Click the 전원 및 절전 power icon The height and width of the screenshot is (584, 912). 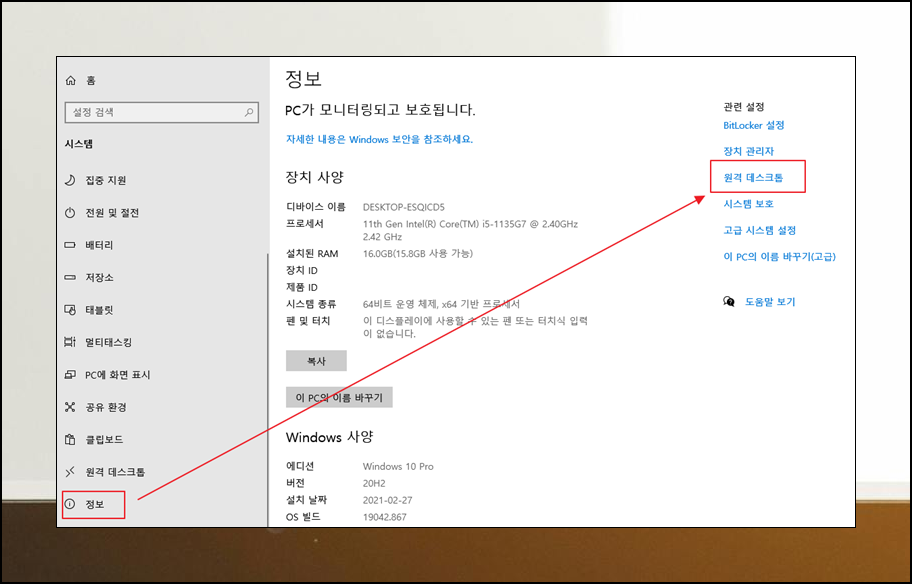[70, 213]
